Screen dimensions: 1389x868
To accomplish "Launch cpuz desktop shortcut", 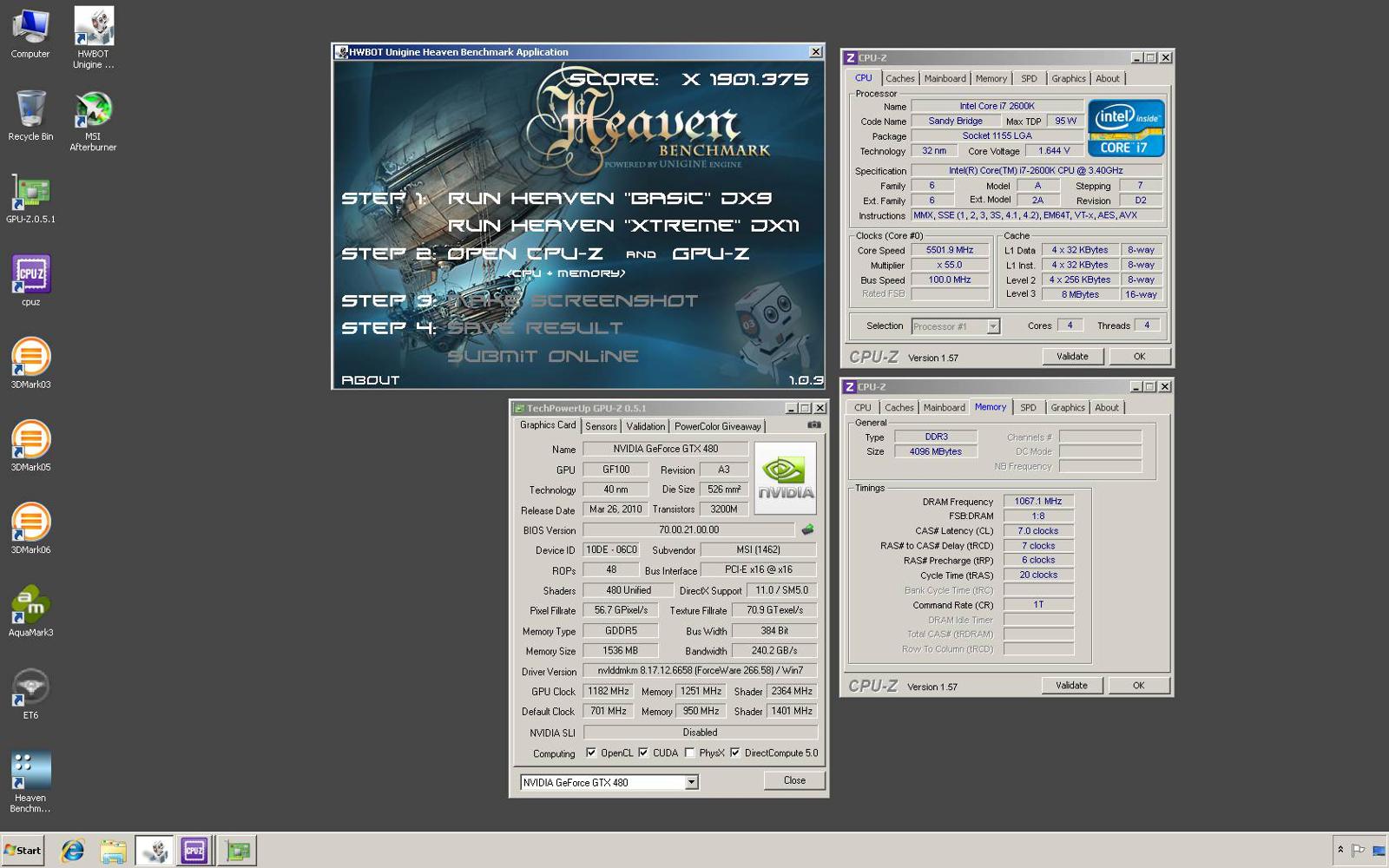I will [x=30, y=280].
